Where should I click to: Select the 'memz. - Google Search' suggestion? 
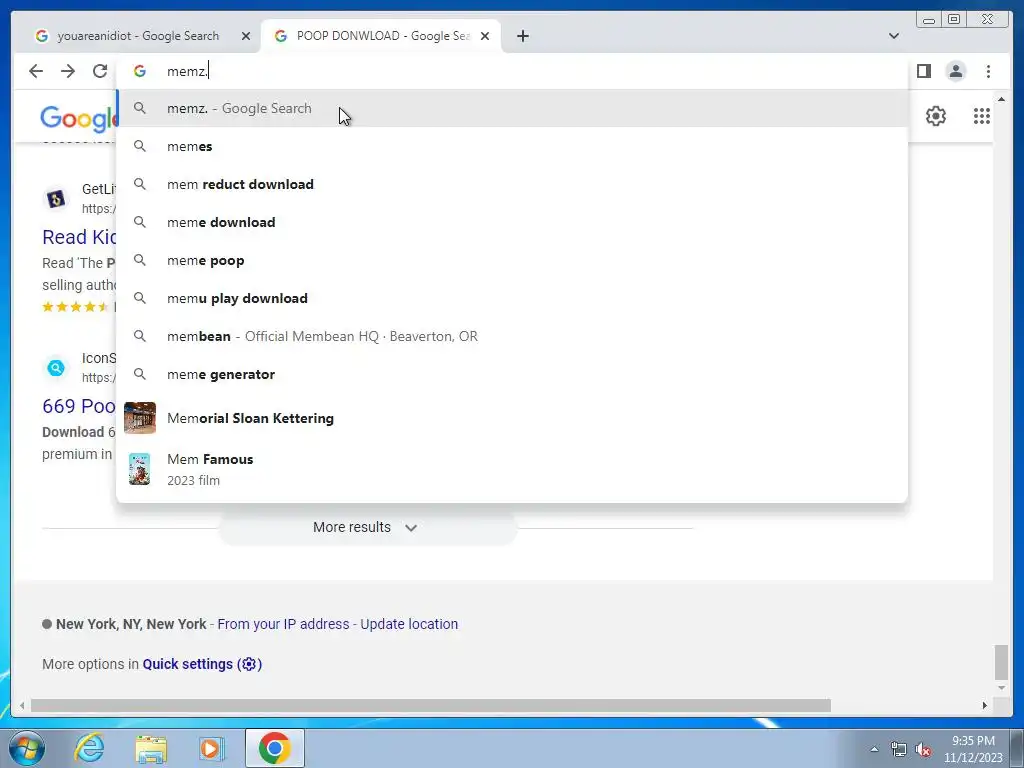tap(512, 108)
